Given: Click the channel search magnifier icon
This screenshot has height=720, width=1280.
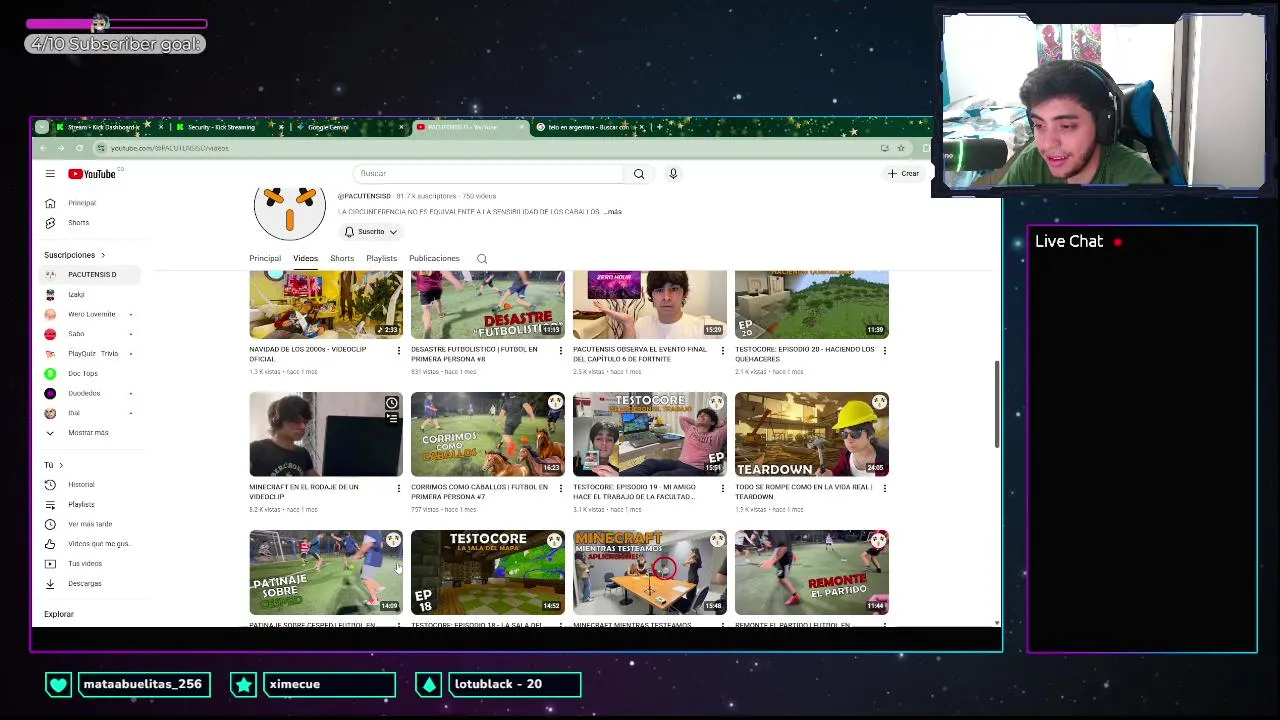Looking at the screenshot, I should pos(482,259).
